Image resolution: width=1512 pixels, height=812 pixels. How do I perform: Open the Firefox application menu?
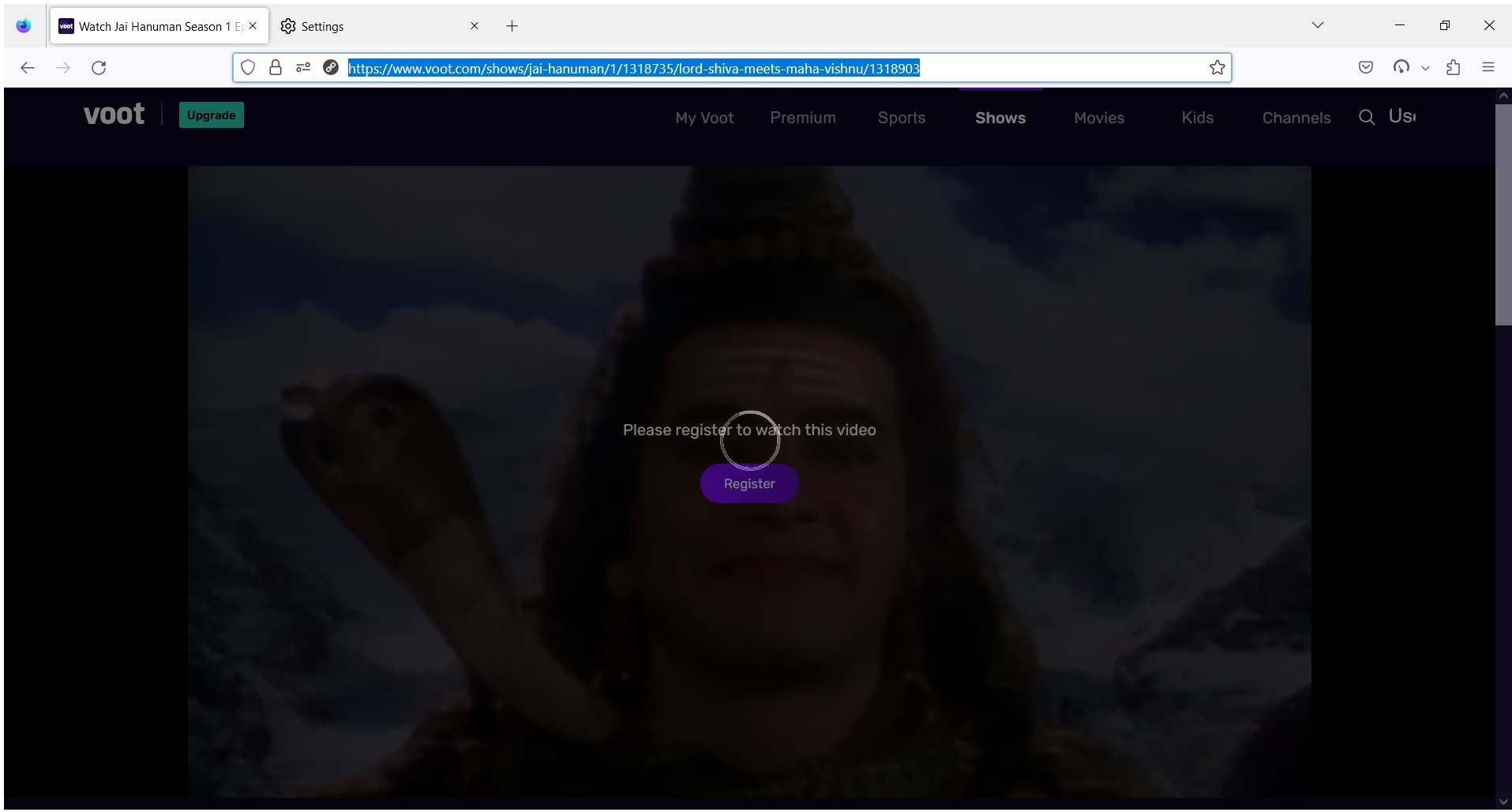coord(1489,67)
